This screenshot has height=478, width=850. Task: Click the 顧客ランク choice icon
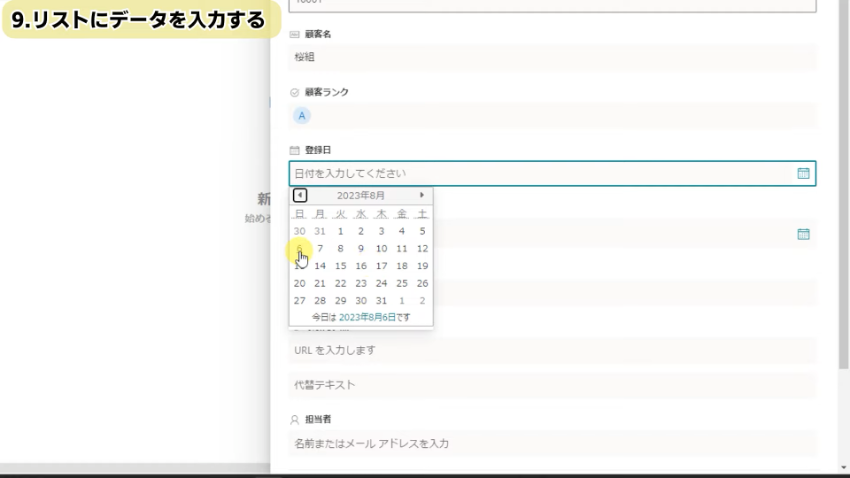[x=294, y=92]
